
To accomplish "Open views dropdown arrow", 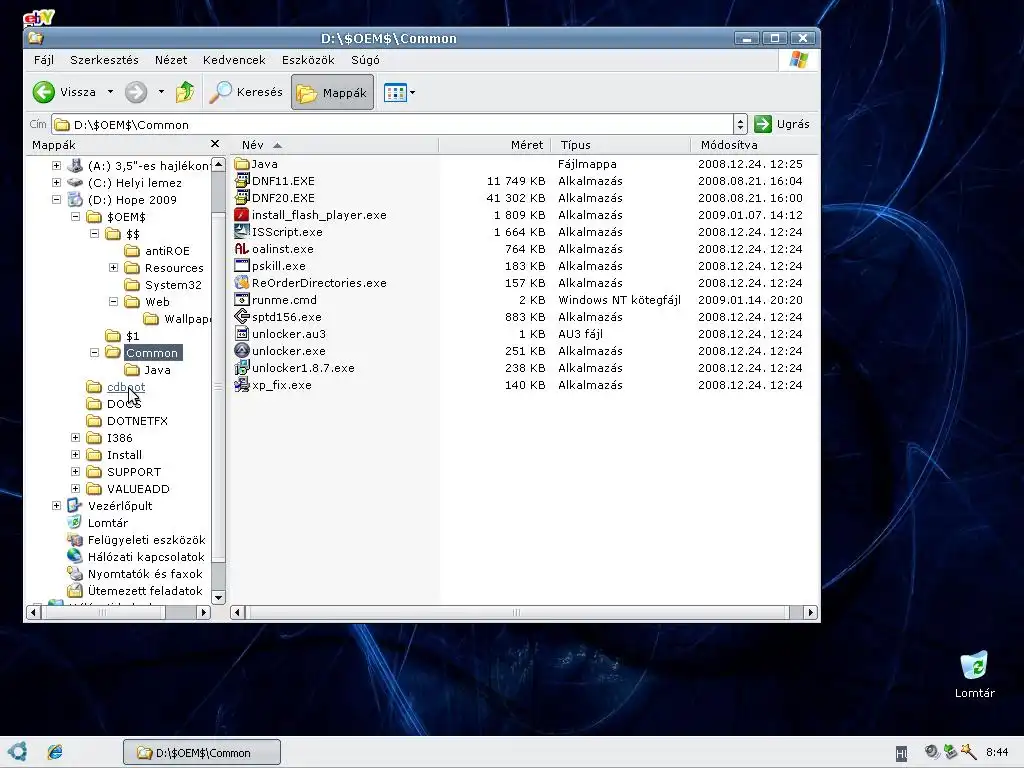I will tap(412, 93).
